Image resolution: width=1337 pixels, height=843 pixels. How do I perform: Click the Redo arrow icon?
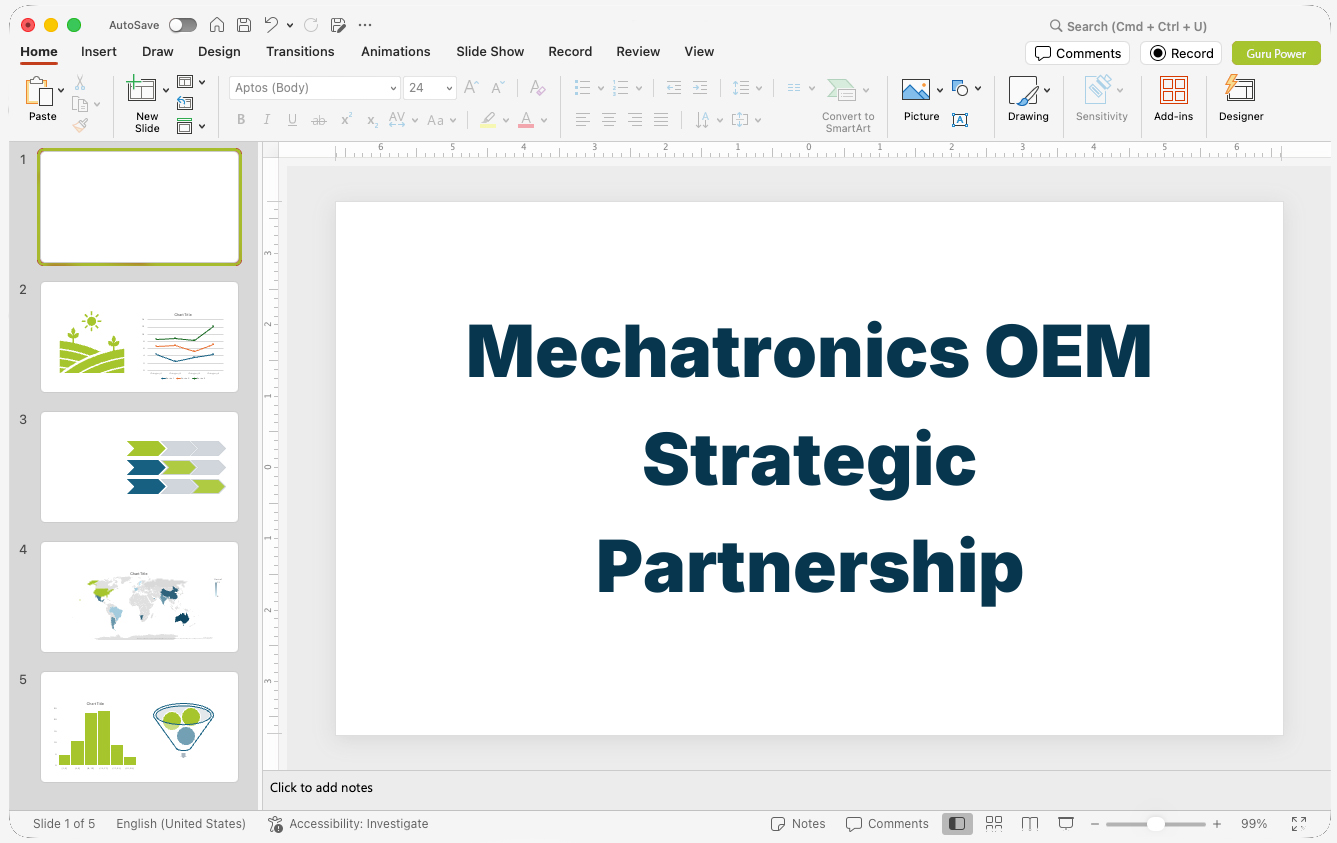click(311, 25)
